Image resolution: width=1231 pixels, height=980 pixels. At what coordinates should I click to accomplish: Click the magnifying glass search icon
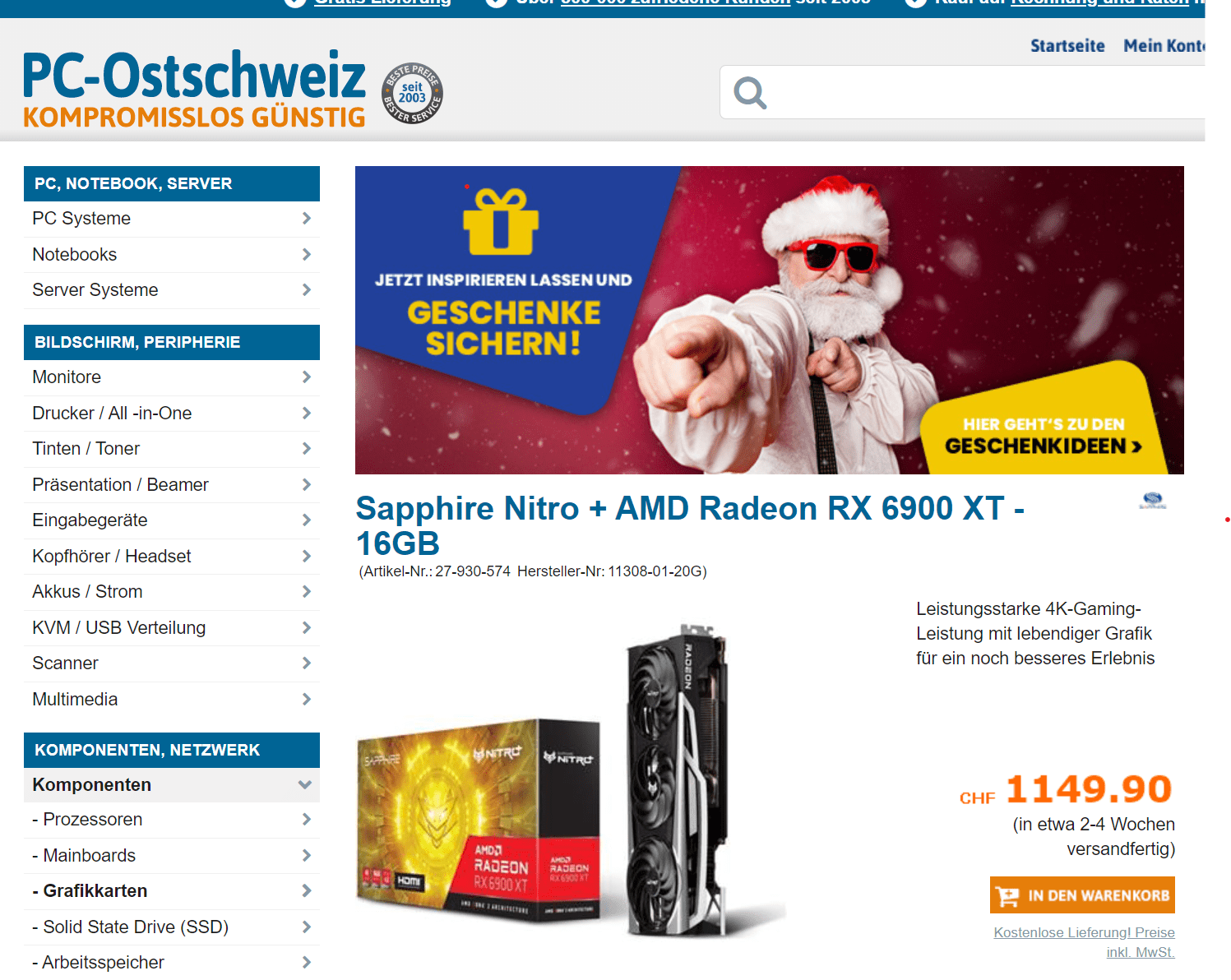point(750,93)
